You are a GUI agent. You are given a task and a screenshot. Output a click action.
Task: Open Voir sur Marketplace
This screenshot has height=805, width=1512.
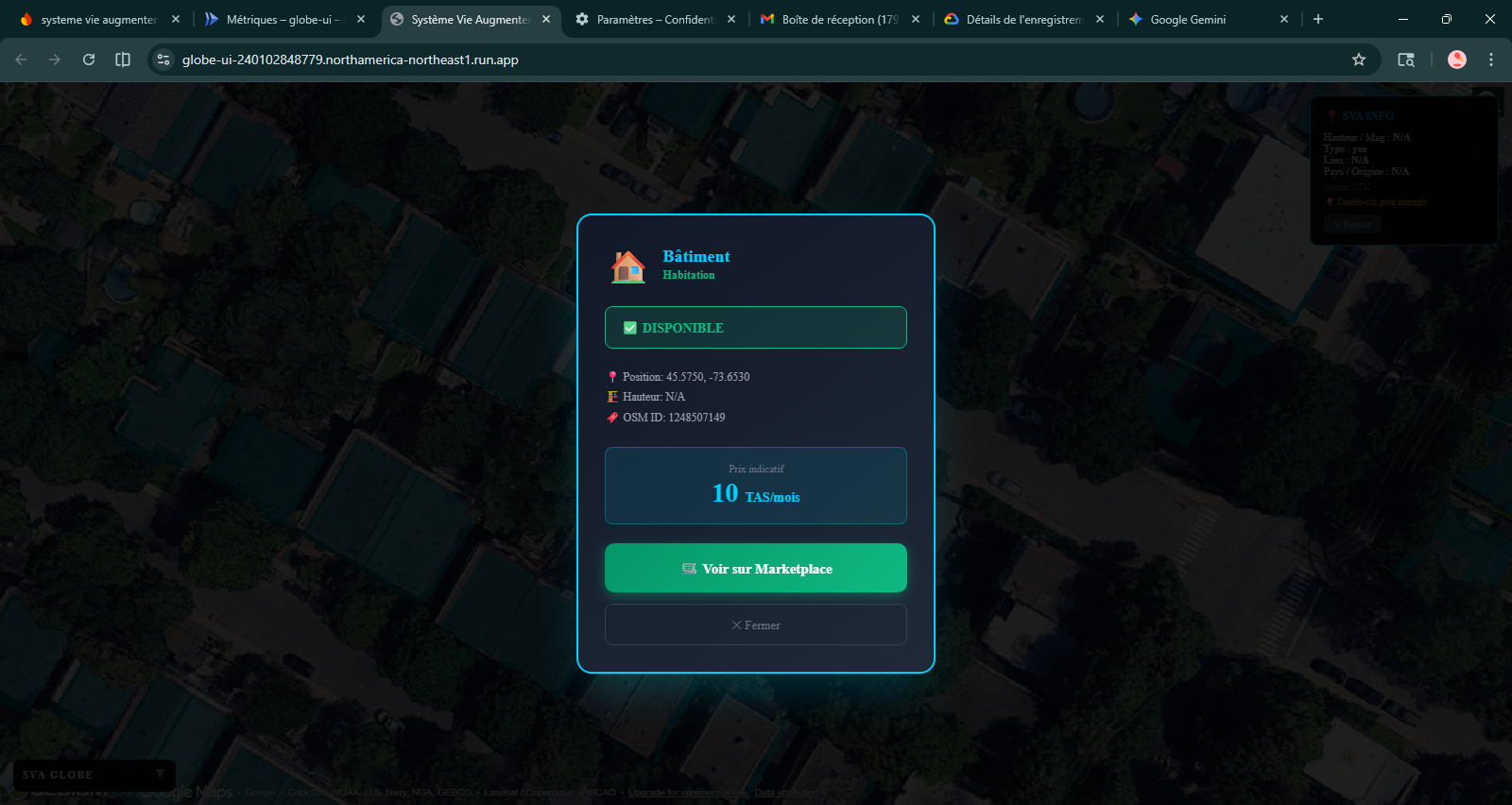(x=756, y=568)
